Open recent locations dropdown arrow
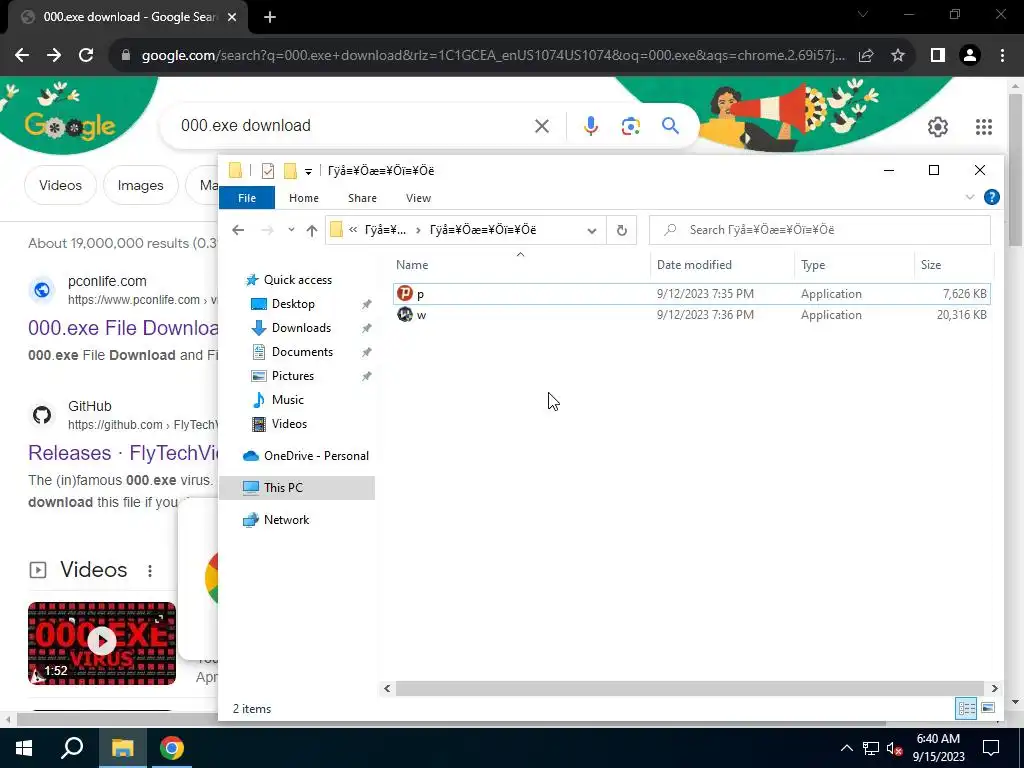The image size is (1024, 768). pyautogui.click(x=291, y=230)
